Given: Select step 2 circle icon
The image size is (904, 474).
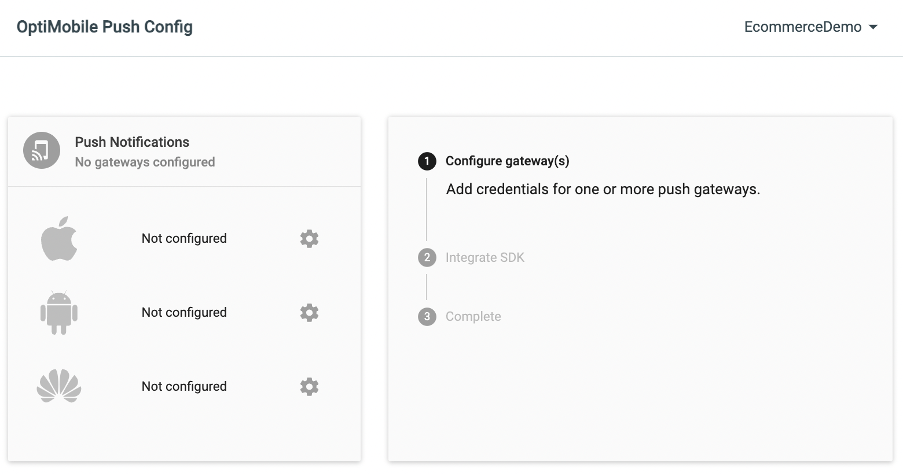Looking at the screenshot, I should [x=427, y=257].
